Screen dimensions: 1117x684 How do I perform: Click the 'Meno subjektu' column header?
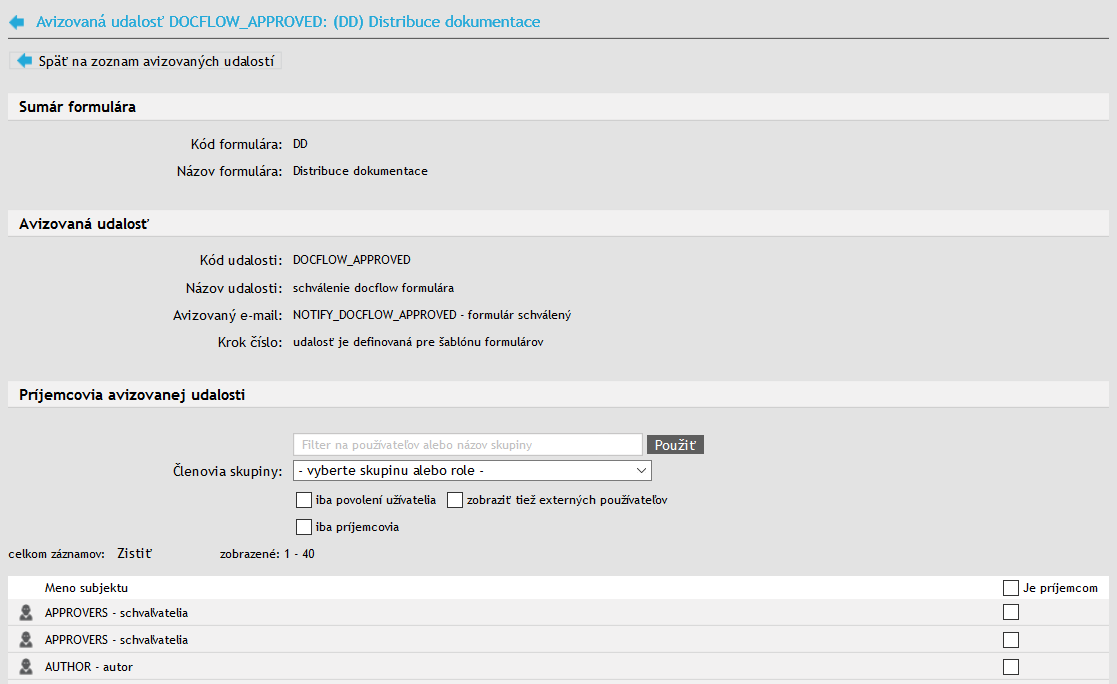point(86,588)
